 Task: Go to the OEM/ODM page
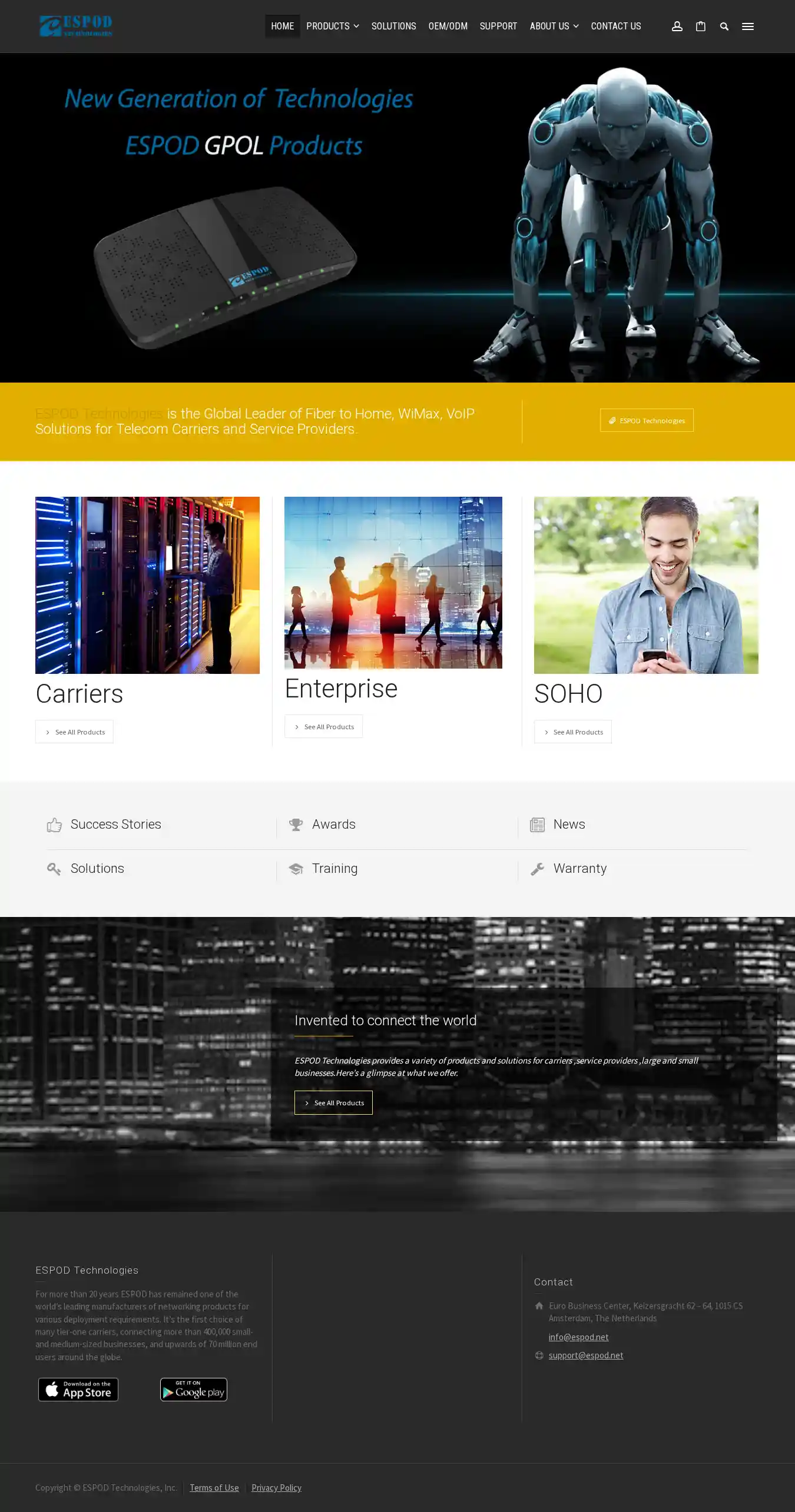pyautogui.click(x=448, y=26)
